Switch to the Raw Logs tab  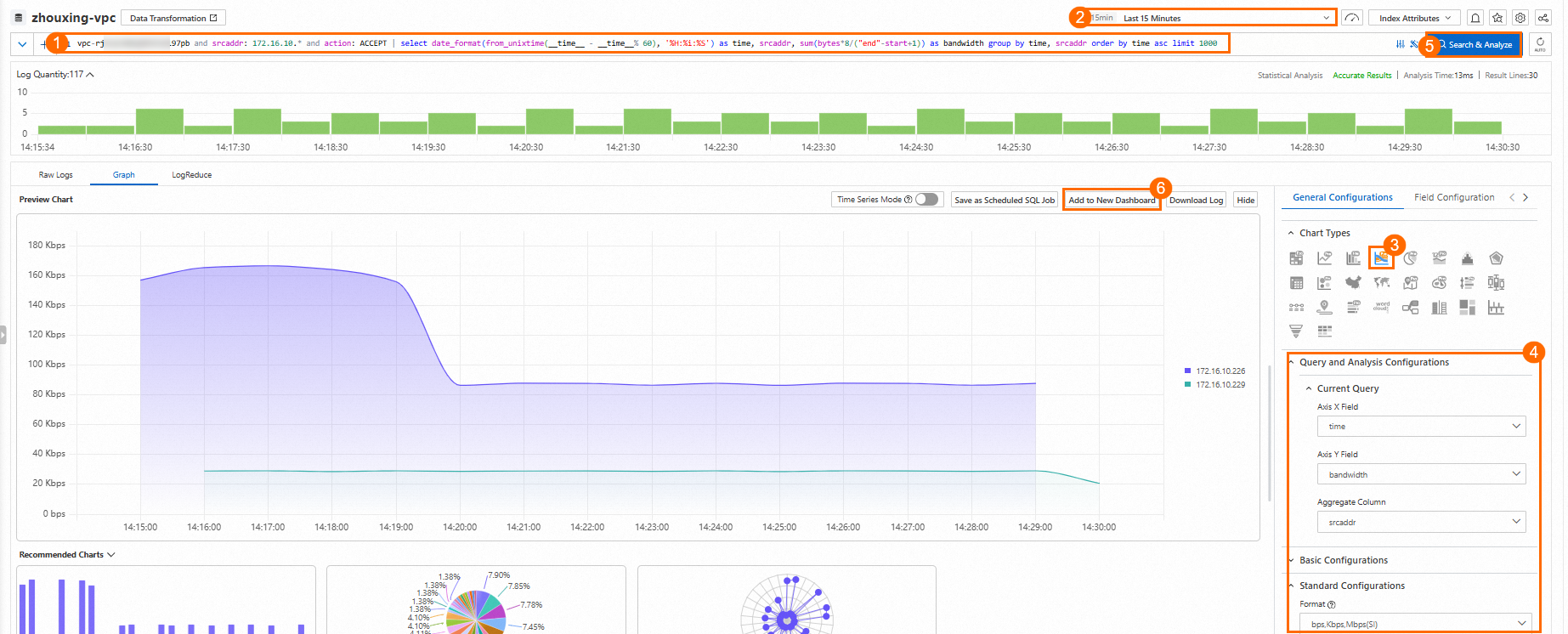point(56,175)
